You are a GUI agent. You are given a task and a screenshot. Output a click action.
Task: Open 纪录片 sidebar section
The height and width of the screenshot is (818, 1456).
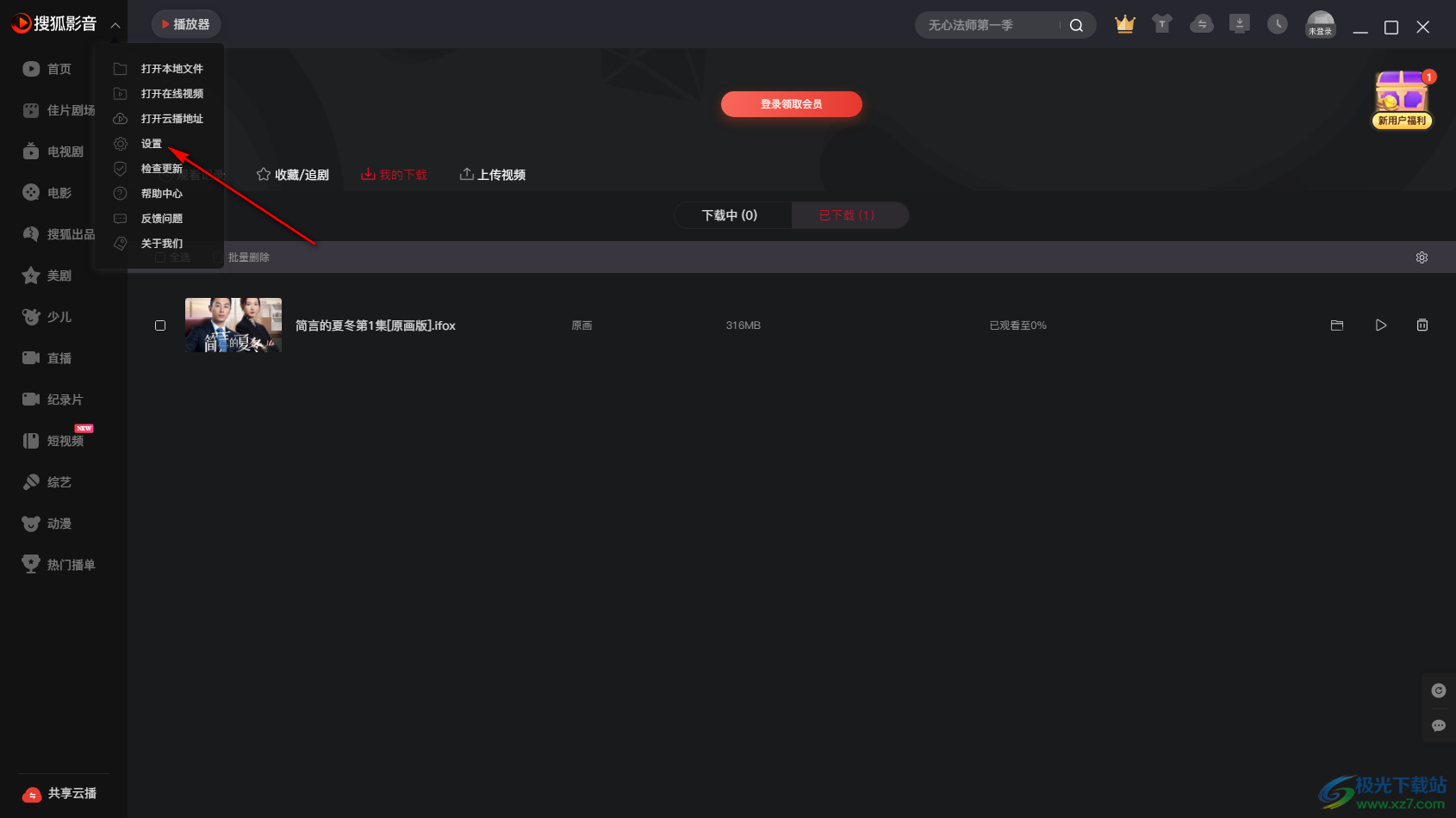pos(53,400)
